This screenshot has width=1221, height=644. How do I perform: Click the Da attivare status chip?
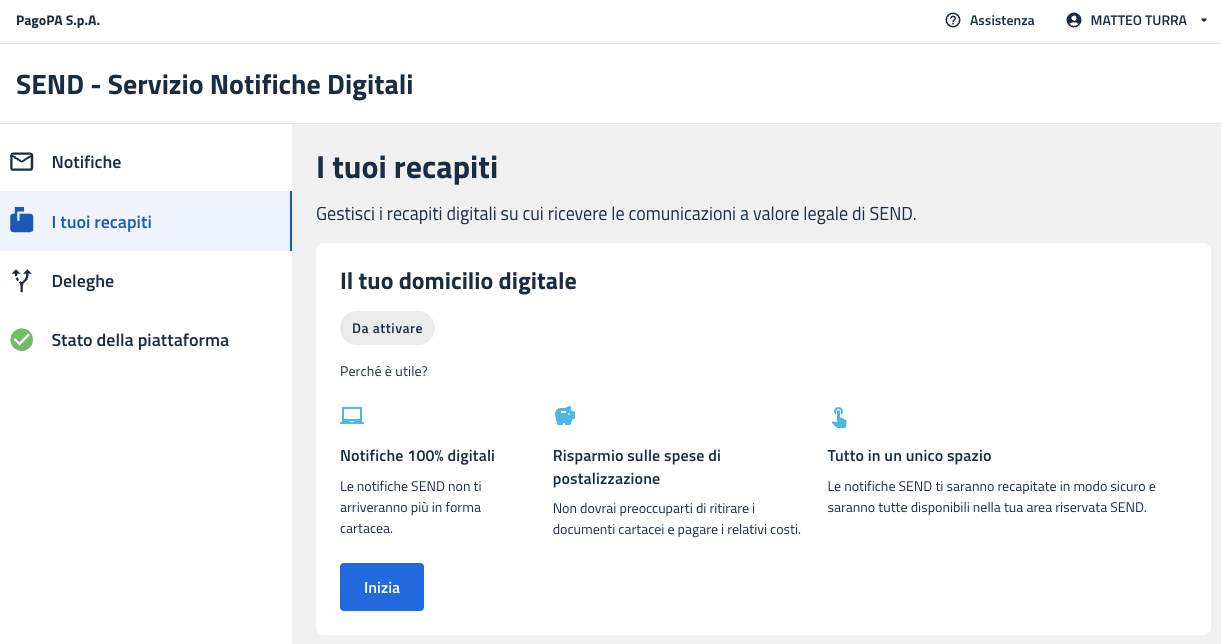pyautogui.click(x=387, y=328)
